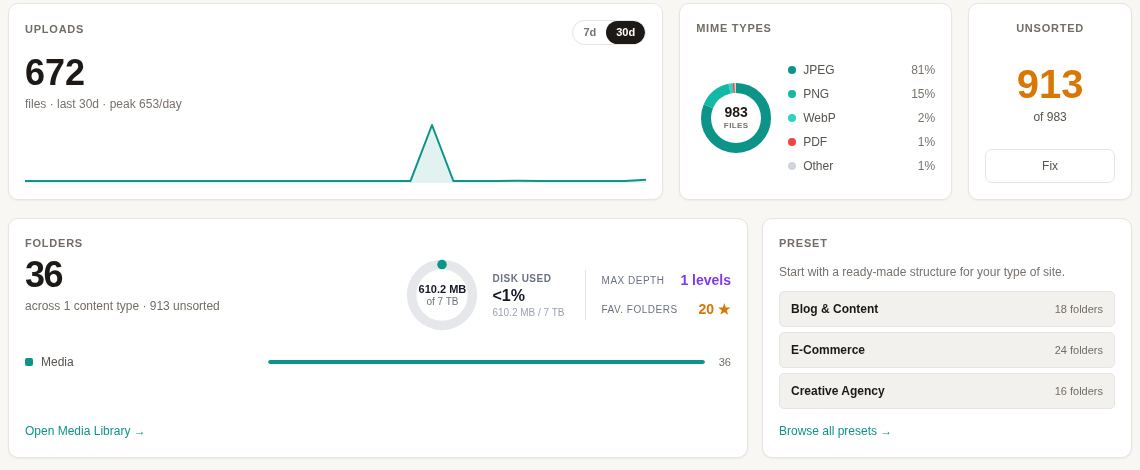Viewport: 1140px width, 470px height.
Task: Open Media Library link
Action: click(x=84, y=431)
